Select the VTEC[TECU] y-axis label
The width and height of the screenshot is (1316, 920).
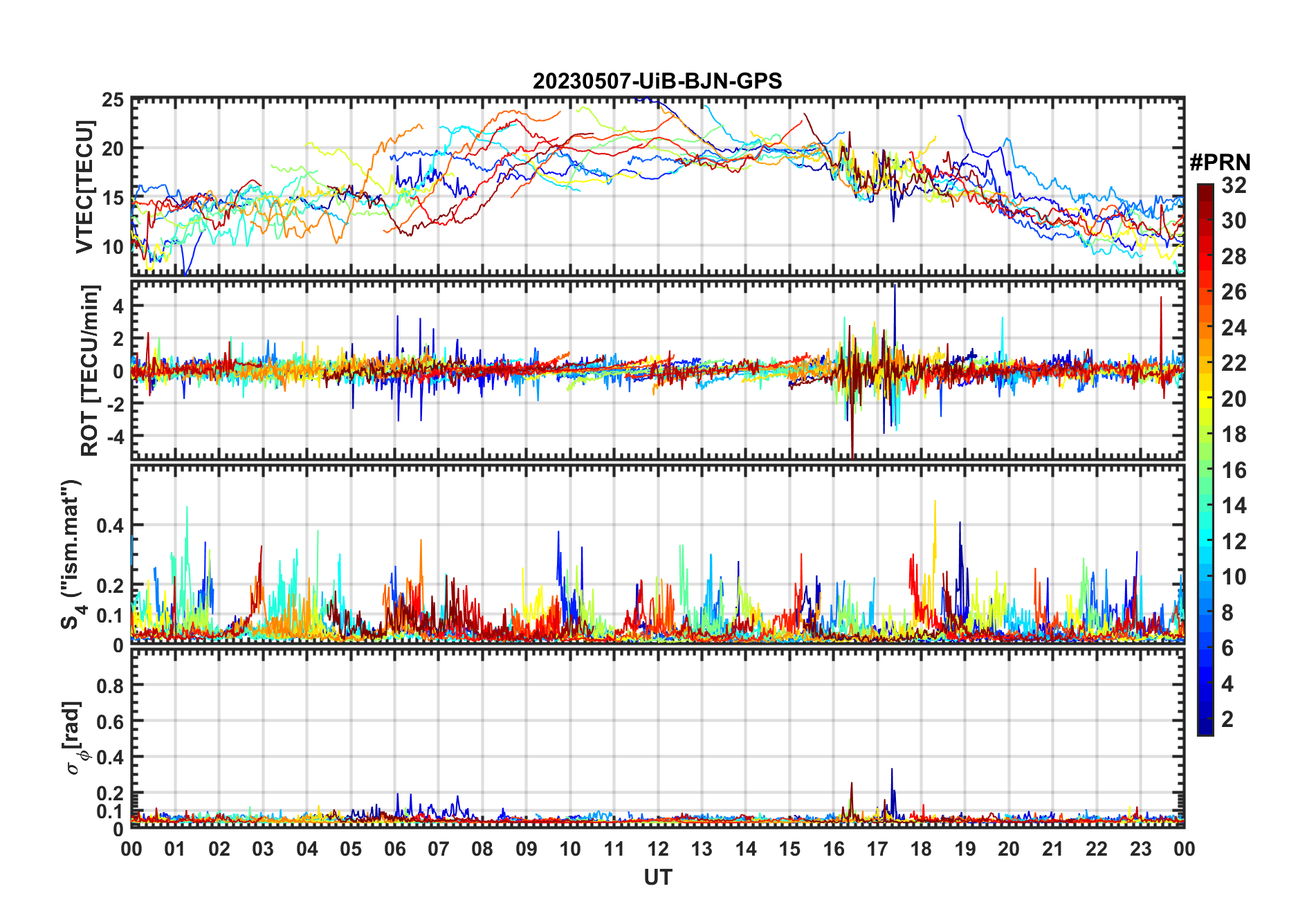(x=84, y=187)
